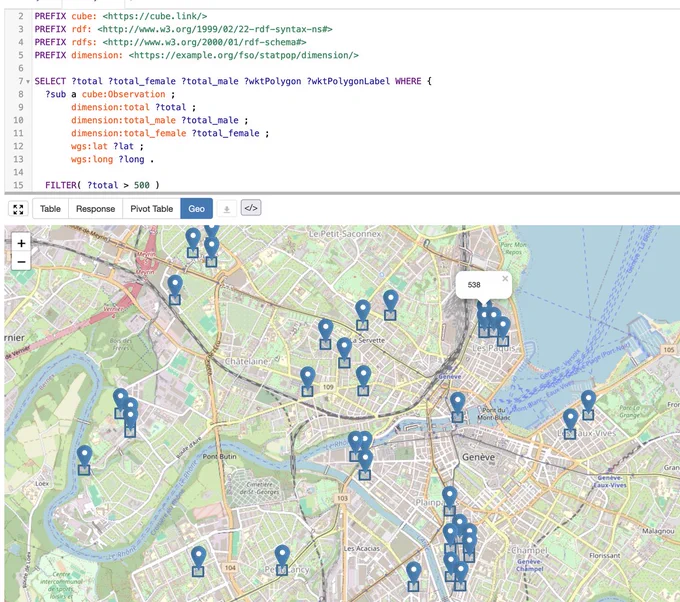Image resolution: width=680 pixels, height=602 pixels.
Task: Select the Geo tab
Action: [x=196, y=209]
